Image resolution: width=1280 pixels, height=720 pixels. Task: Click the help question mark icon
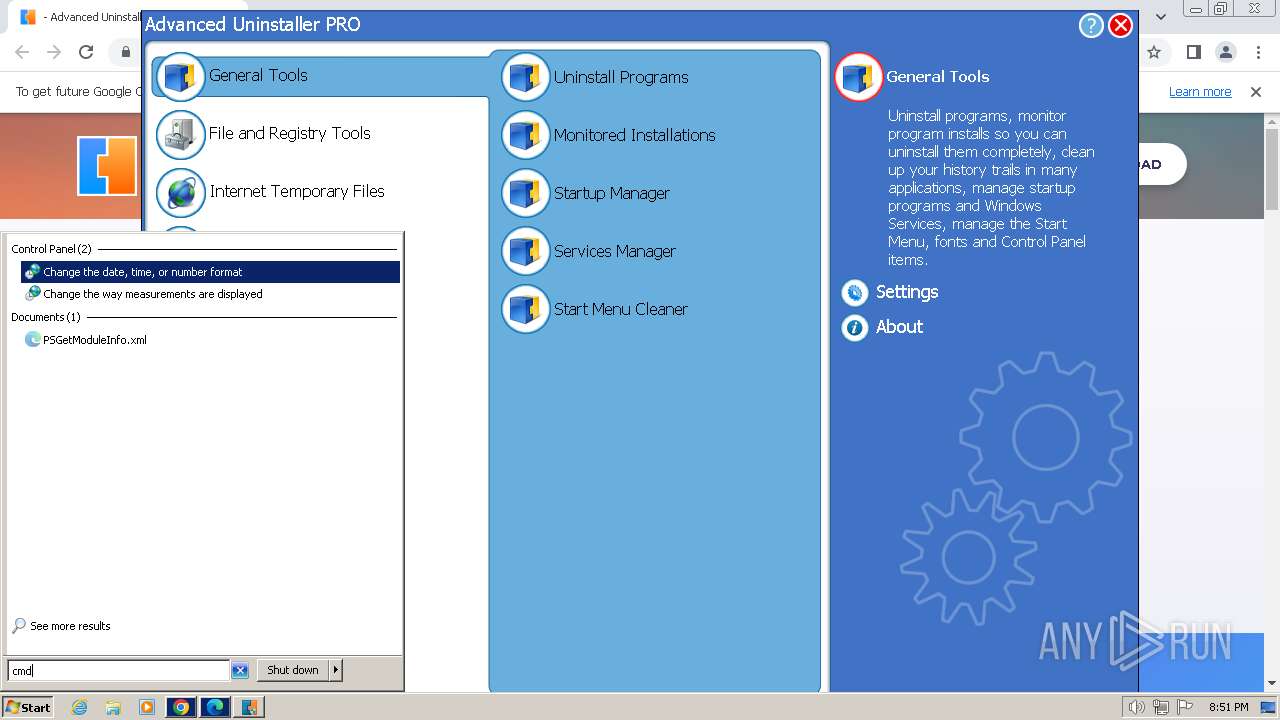point(1090,25)
